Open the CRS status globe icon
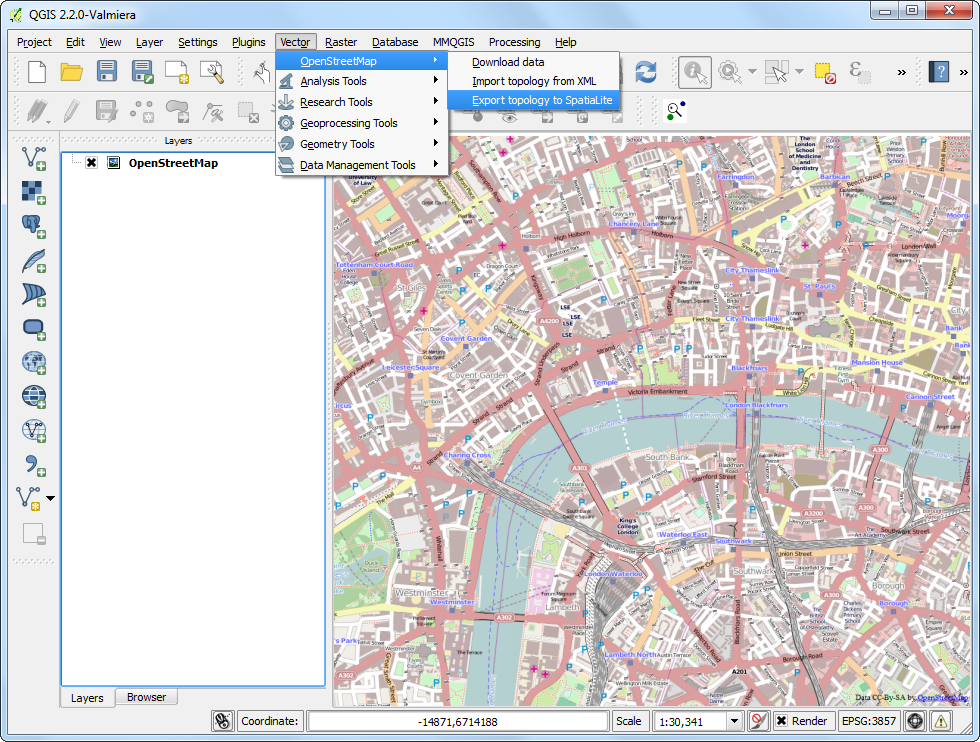The height and width of the screenshot is (742, 980). [x=914, y=721]
